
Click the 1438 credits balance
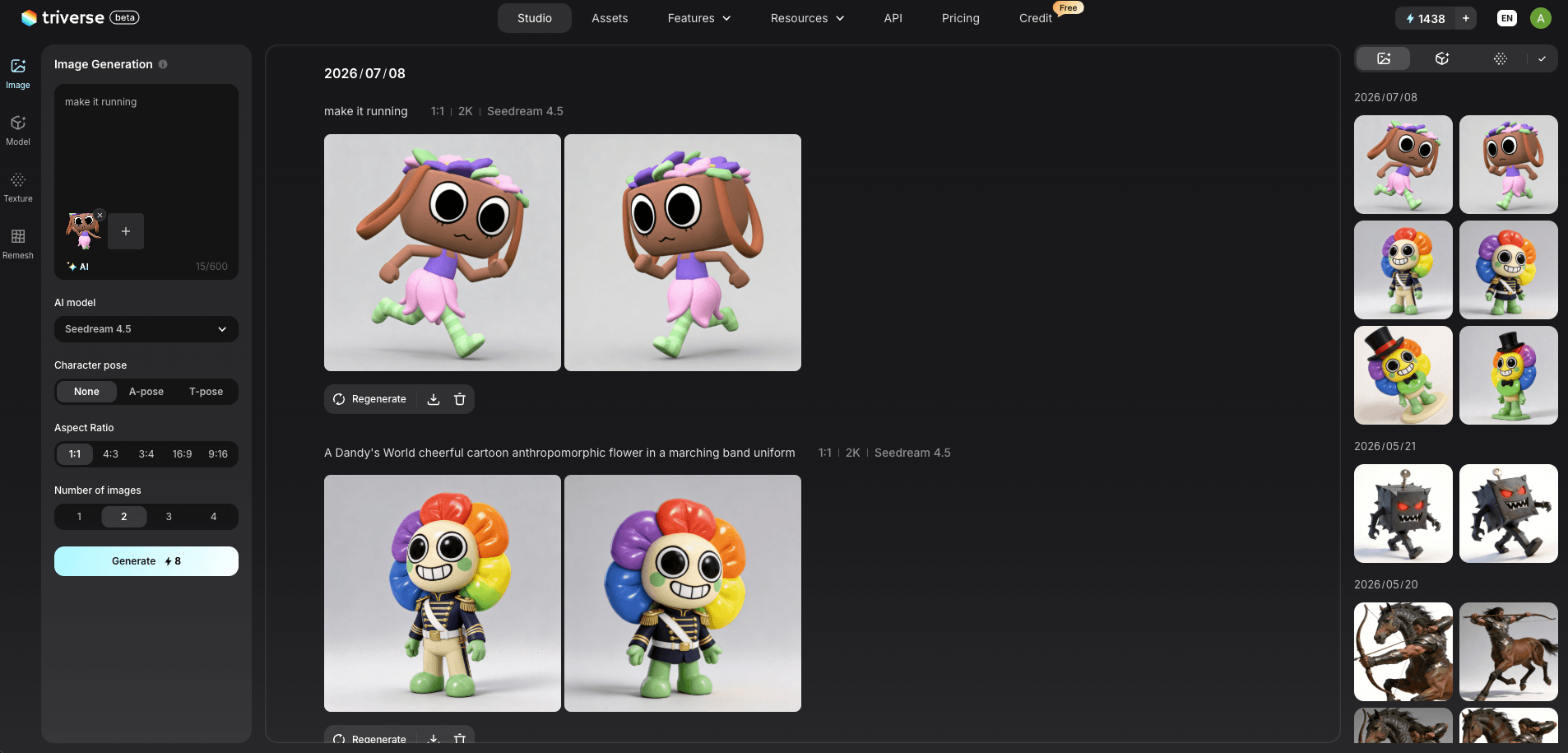tap(1426, 18)
